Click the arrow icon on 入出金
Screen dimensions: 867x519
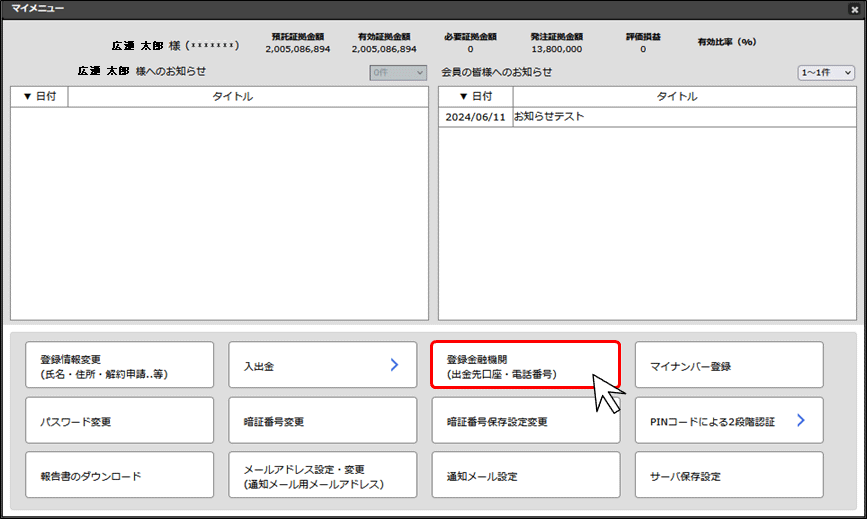coord(394,366)
